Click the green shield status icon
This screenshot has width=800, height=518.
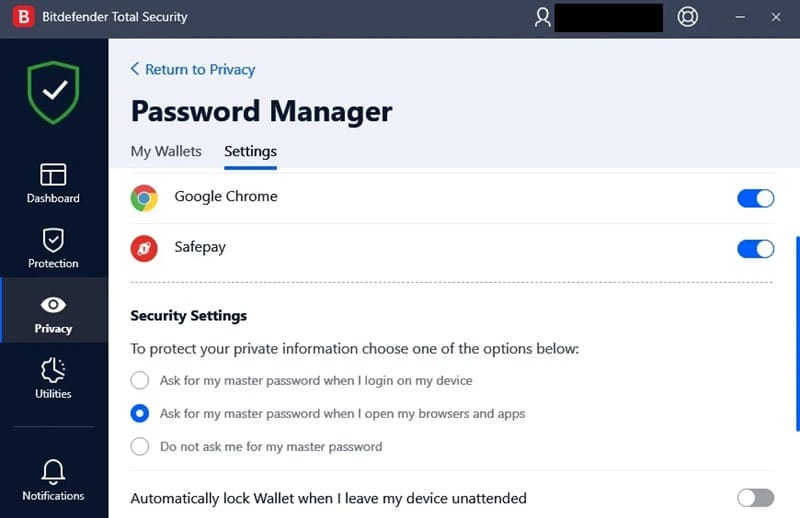pyautogui.click(x=53, y=93)
